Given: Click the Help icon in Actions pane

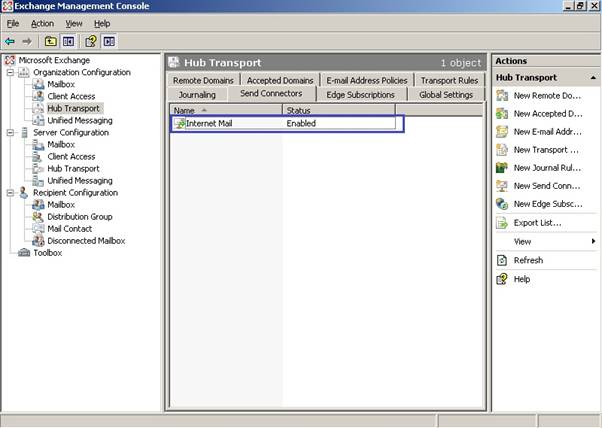Looking at the screenshot, I should click(x=502, y=279).
